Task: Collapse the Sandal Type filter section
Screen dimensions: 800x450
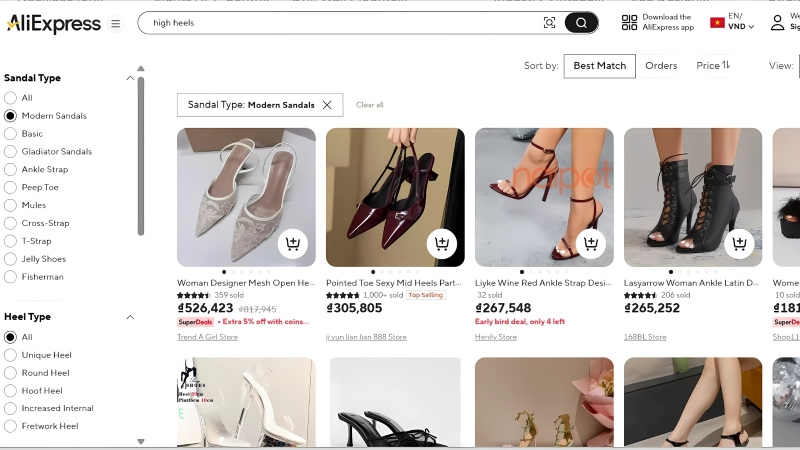Action: pos(130,78)
